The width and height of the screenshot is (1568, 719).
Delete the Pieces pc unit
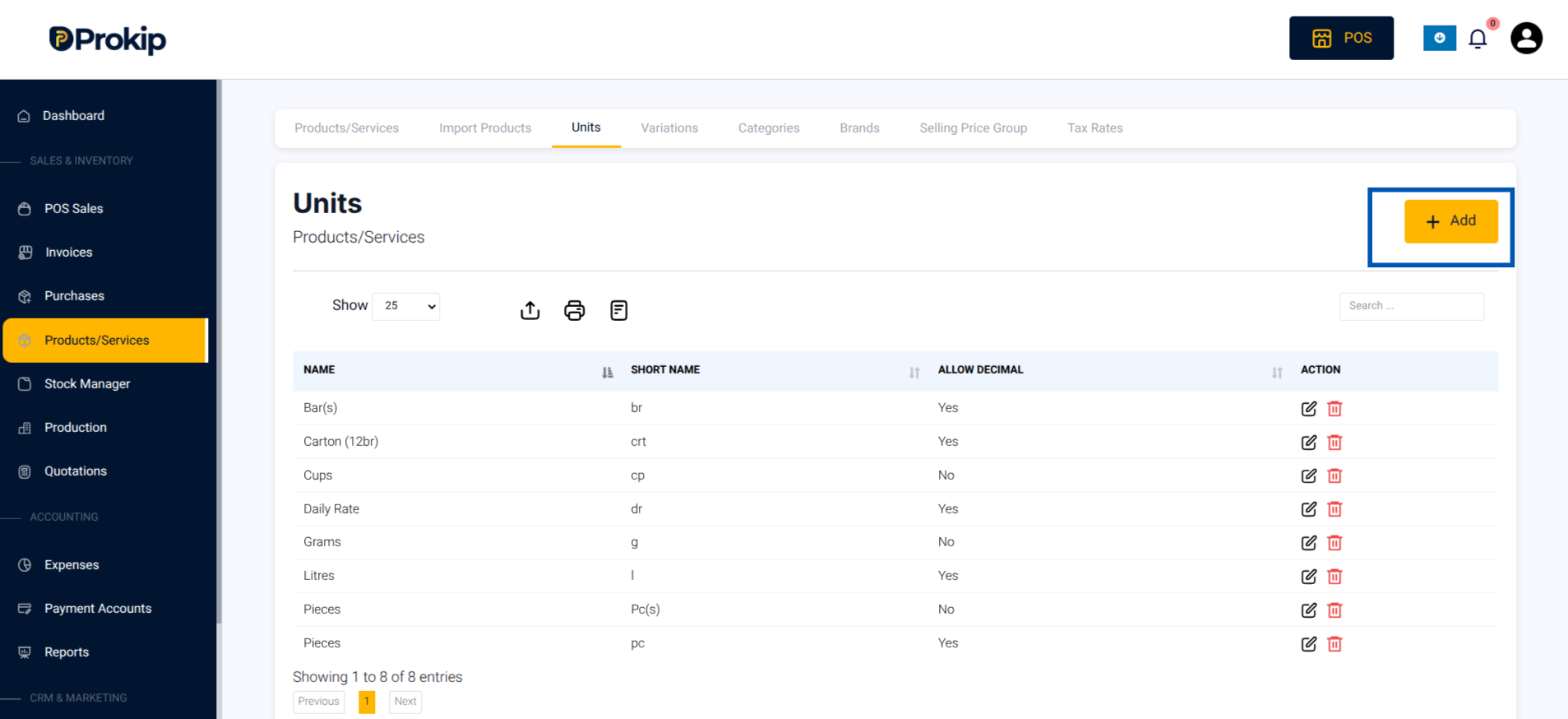coord(1334,644)
